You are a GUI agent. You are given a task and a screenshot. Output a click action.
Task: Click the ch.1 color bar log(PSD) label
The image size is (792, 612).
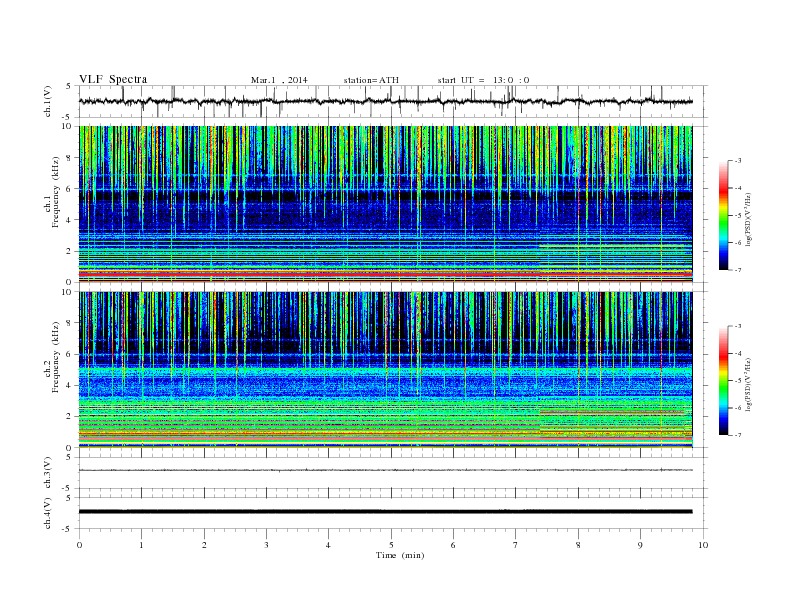pos(748,219)
